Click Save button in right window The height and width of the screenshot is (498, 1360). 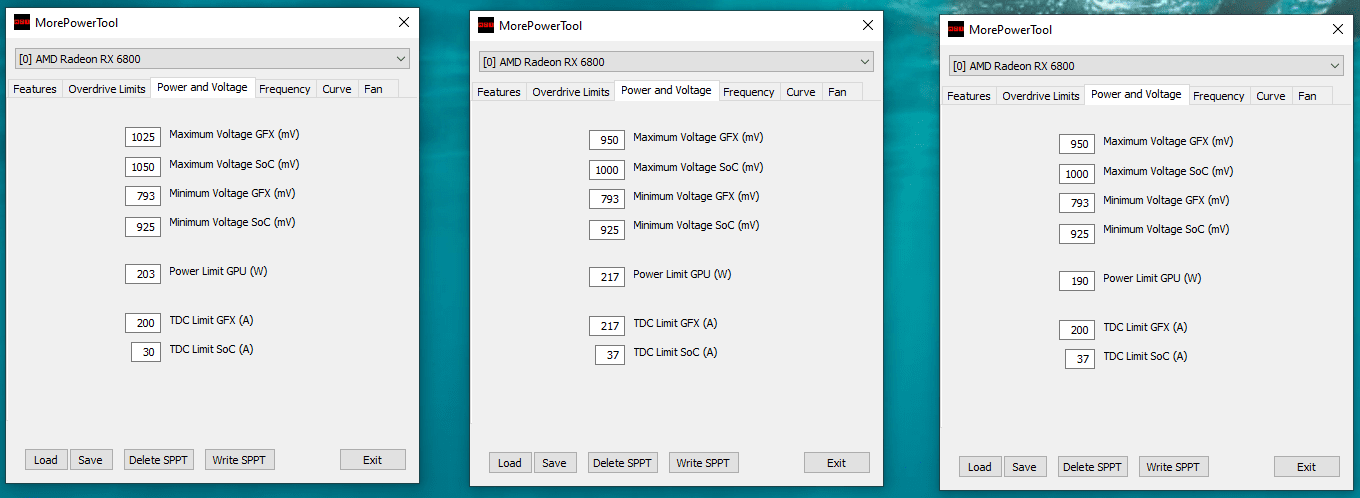pyautogui.click(x=1025, y=467)
